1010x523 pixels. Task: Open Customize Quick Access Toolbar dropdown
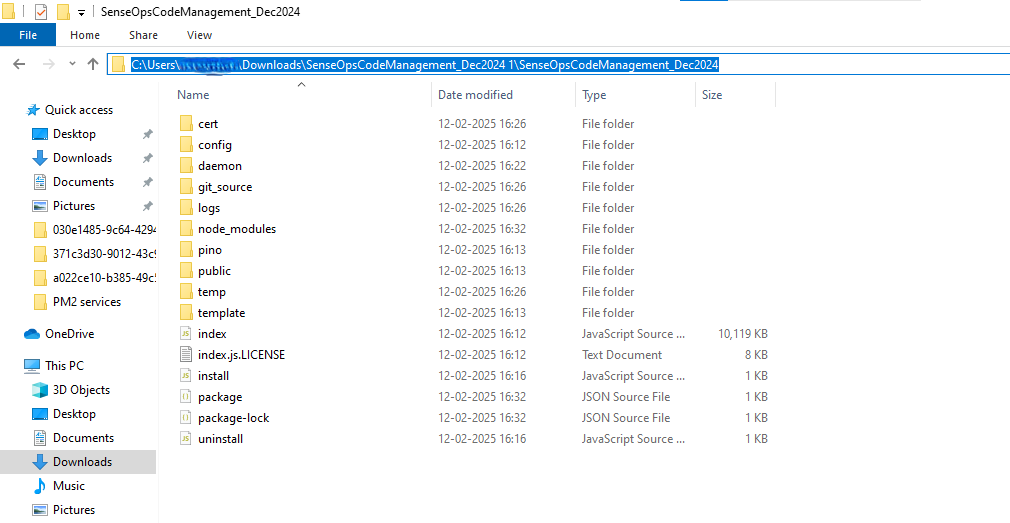[81, 13]
